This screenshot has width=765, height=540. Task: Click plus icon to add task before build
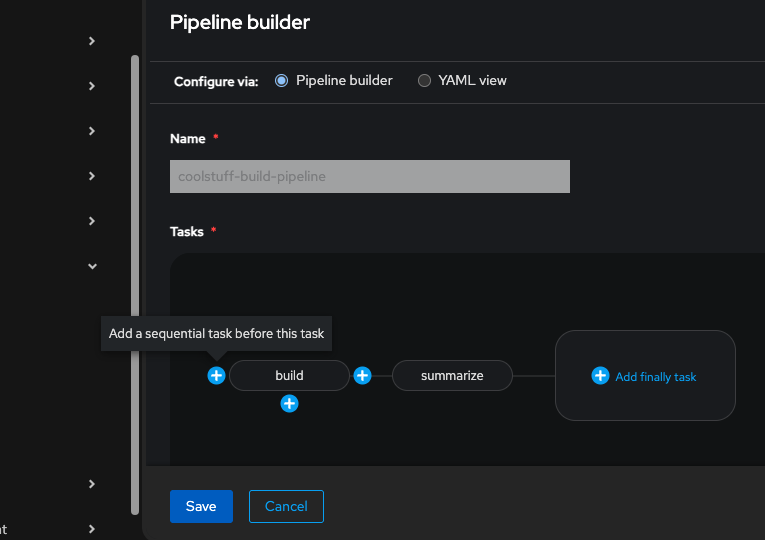click(x=216, y=375)
